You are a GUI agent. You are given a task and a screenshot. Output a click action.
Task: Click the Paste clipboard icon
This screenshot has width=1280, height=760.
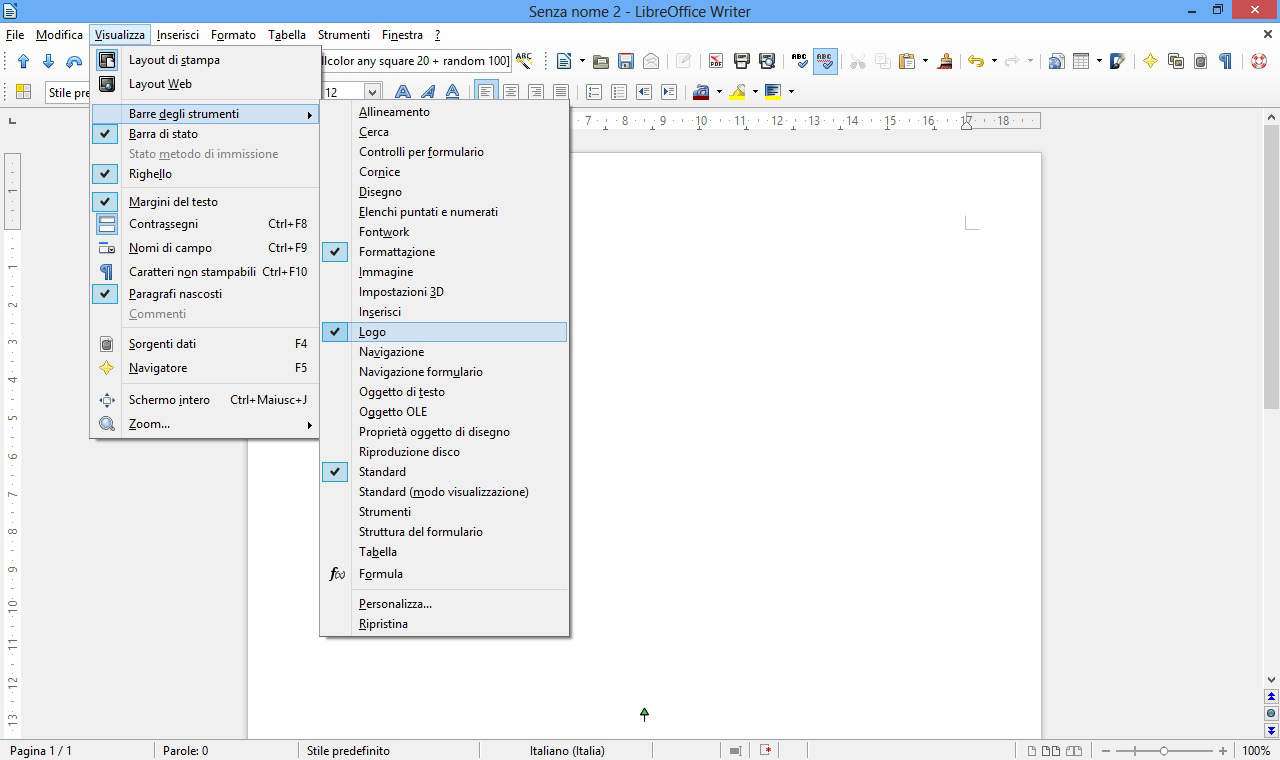coord(906,61)
